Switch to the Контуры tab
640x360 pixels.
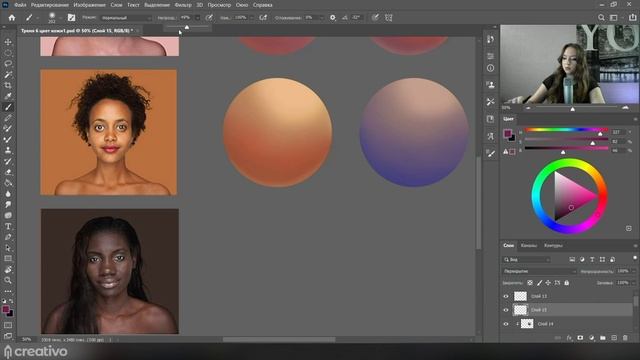pyautogui.click(x=553, y=245)
